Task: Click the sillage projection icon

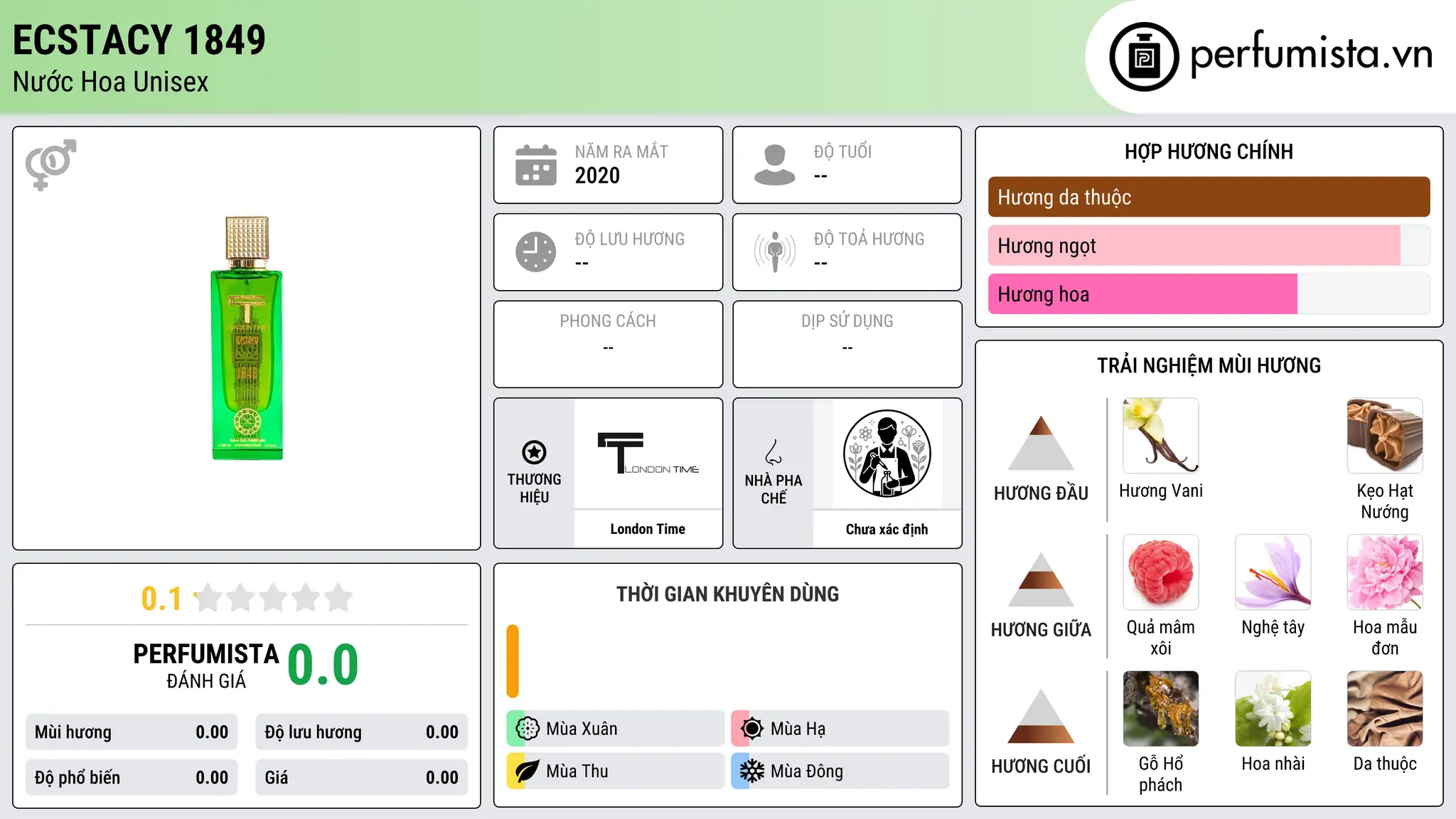Action: pyautogui.click(x=775, y=252)
